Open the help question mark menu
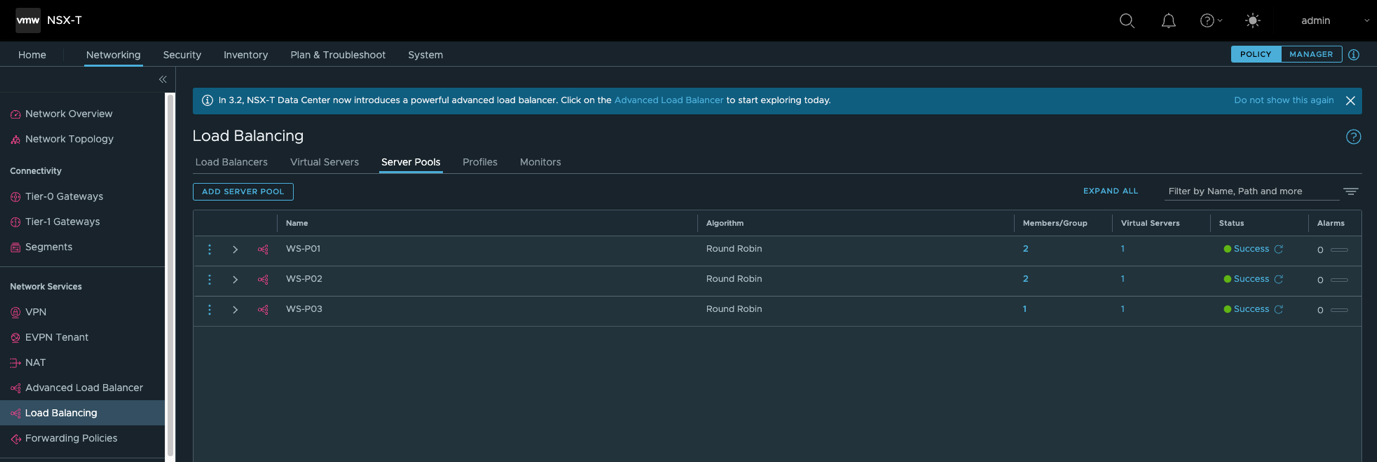The image size is (1377, 462). tap(1210, 20)
